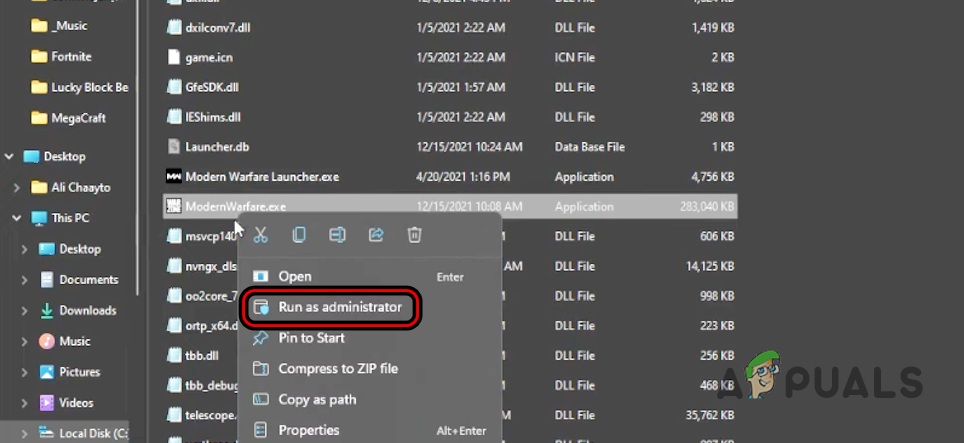This screenshot has width=964, height=443.
Task: Expand the Videos tree node
Action: [25, 403]
